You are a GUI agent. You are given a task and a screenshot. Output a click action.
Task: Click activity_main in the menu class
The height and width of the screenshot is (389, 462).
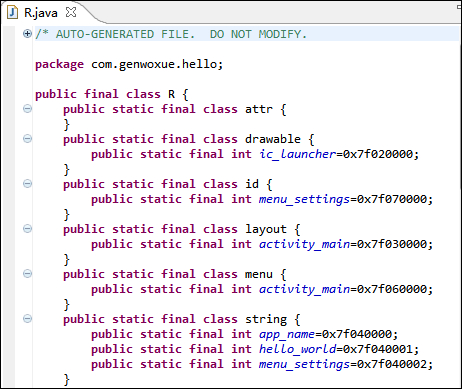(x=304, y=289)
